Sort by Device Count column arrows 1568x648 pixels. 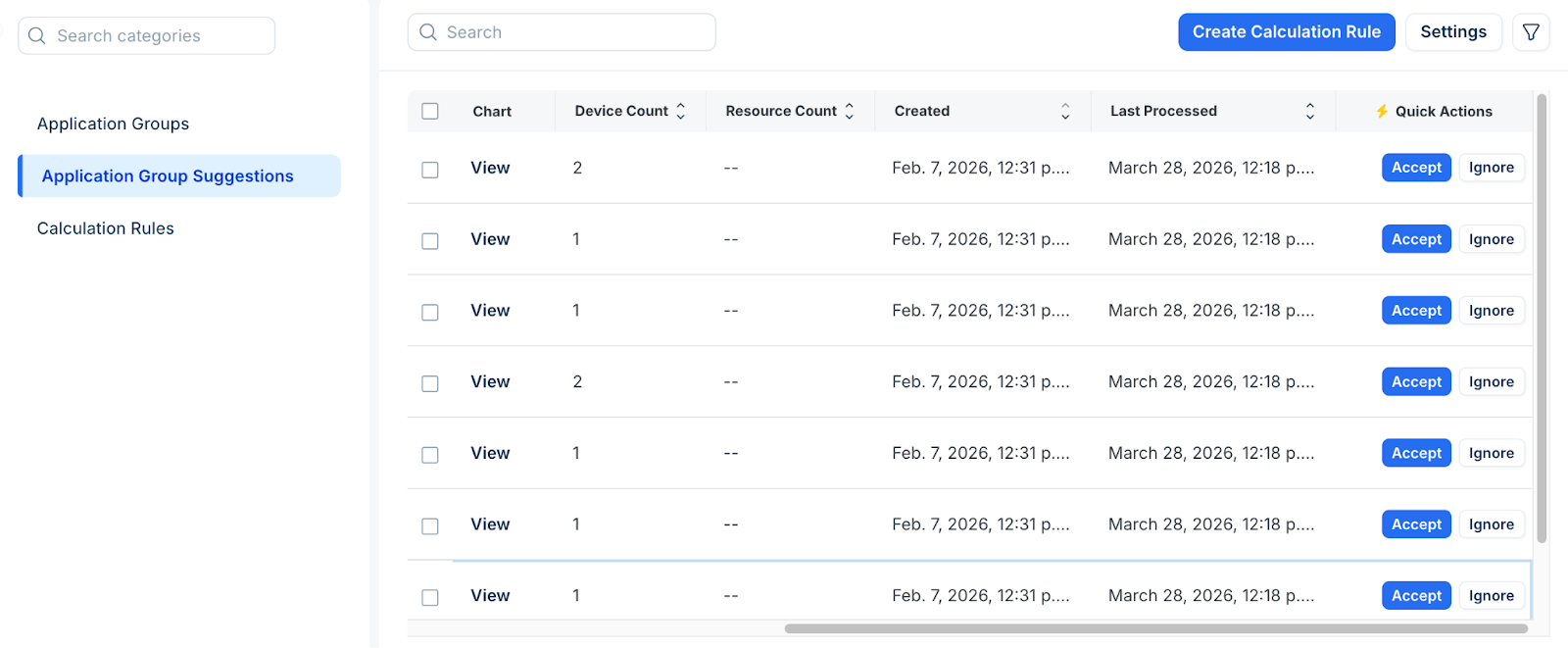pyautogui.click(x=681, y=112)
